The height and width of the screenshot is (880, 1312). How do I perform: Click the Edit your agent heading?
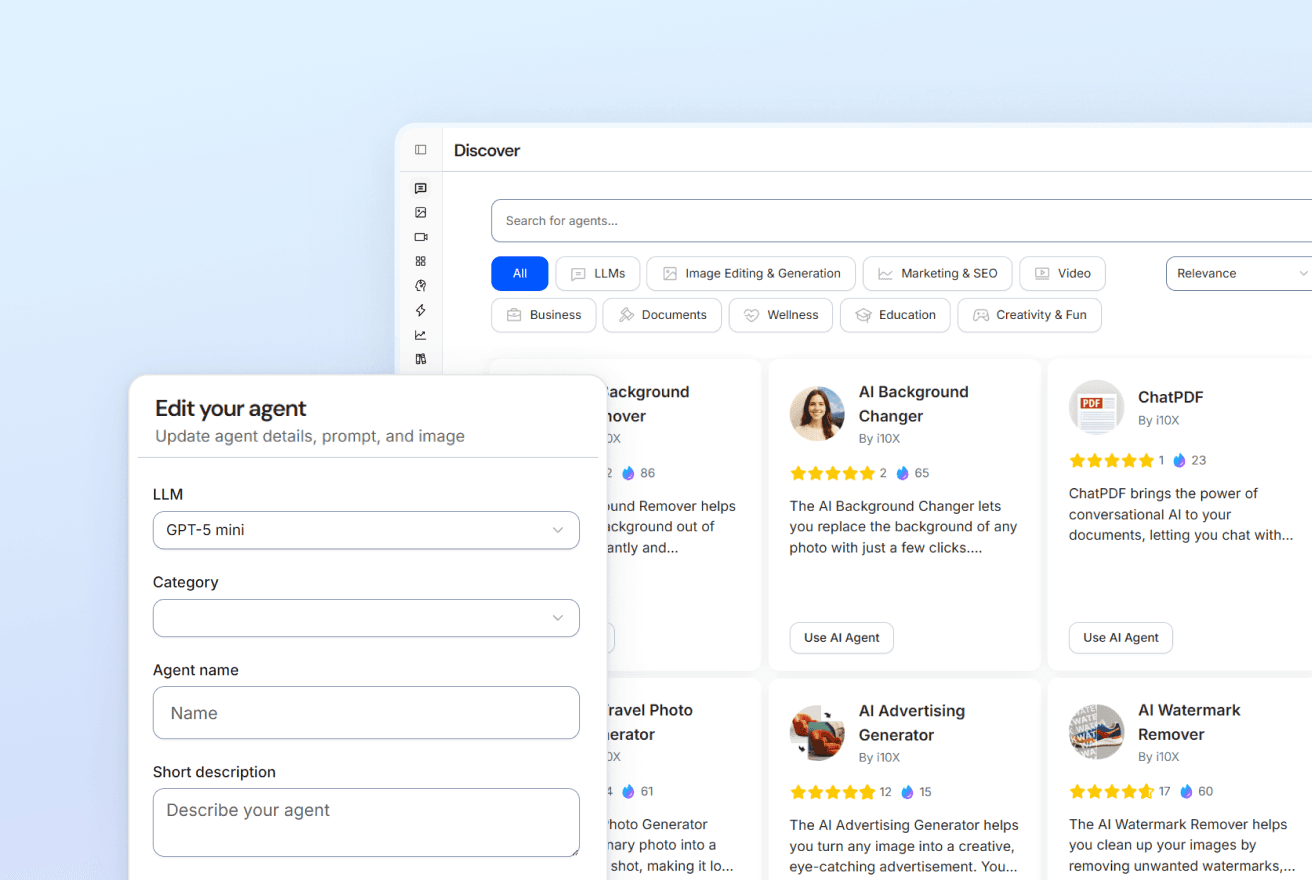click(x=231, y=408)
